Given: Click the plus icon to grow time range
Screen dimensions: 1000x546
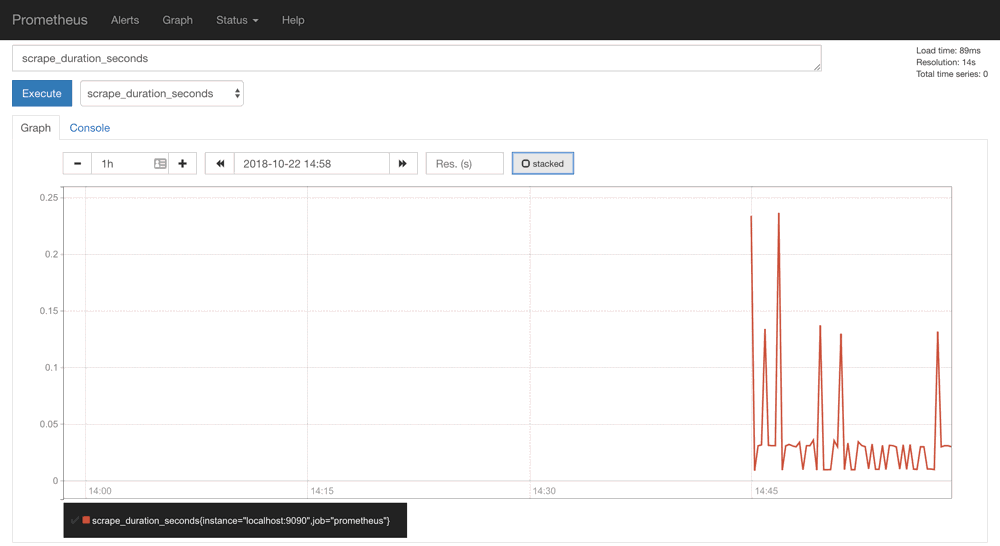Looking at the screenshot, I should tap(182, 164).
